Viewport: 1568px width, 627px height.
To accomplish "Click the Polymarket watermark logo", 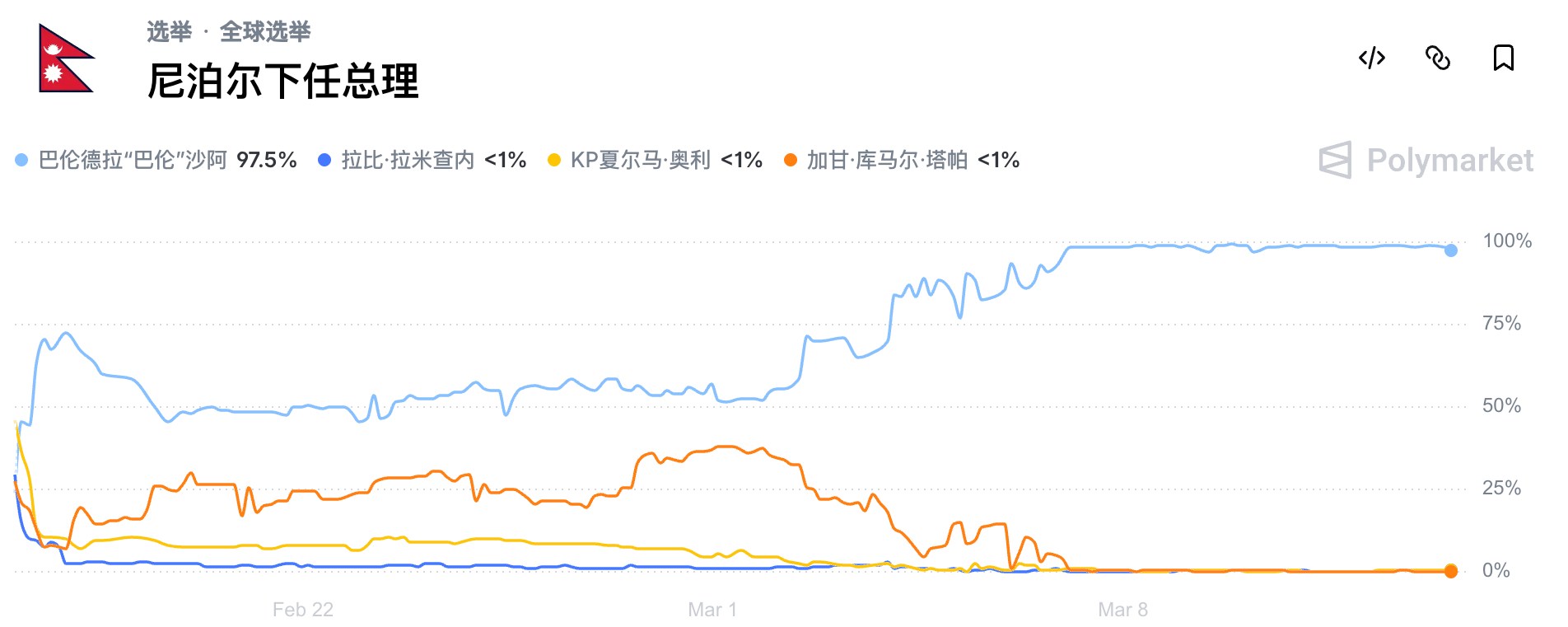I will click(1426, 160).
